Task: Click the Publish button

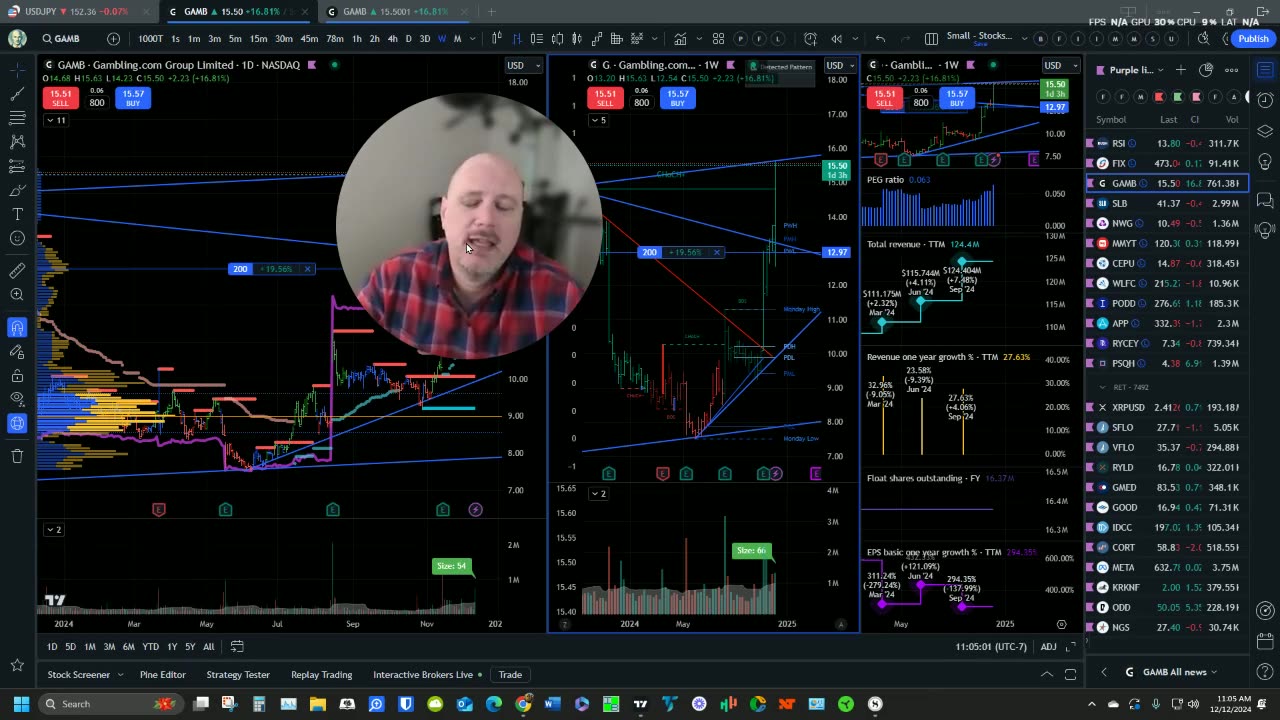Action: click(1253, 39)
